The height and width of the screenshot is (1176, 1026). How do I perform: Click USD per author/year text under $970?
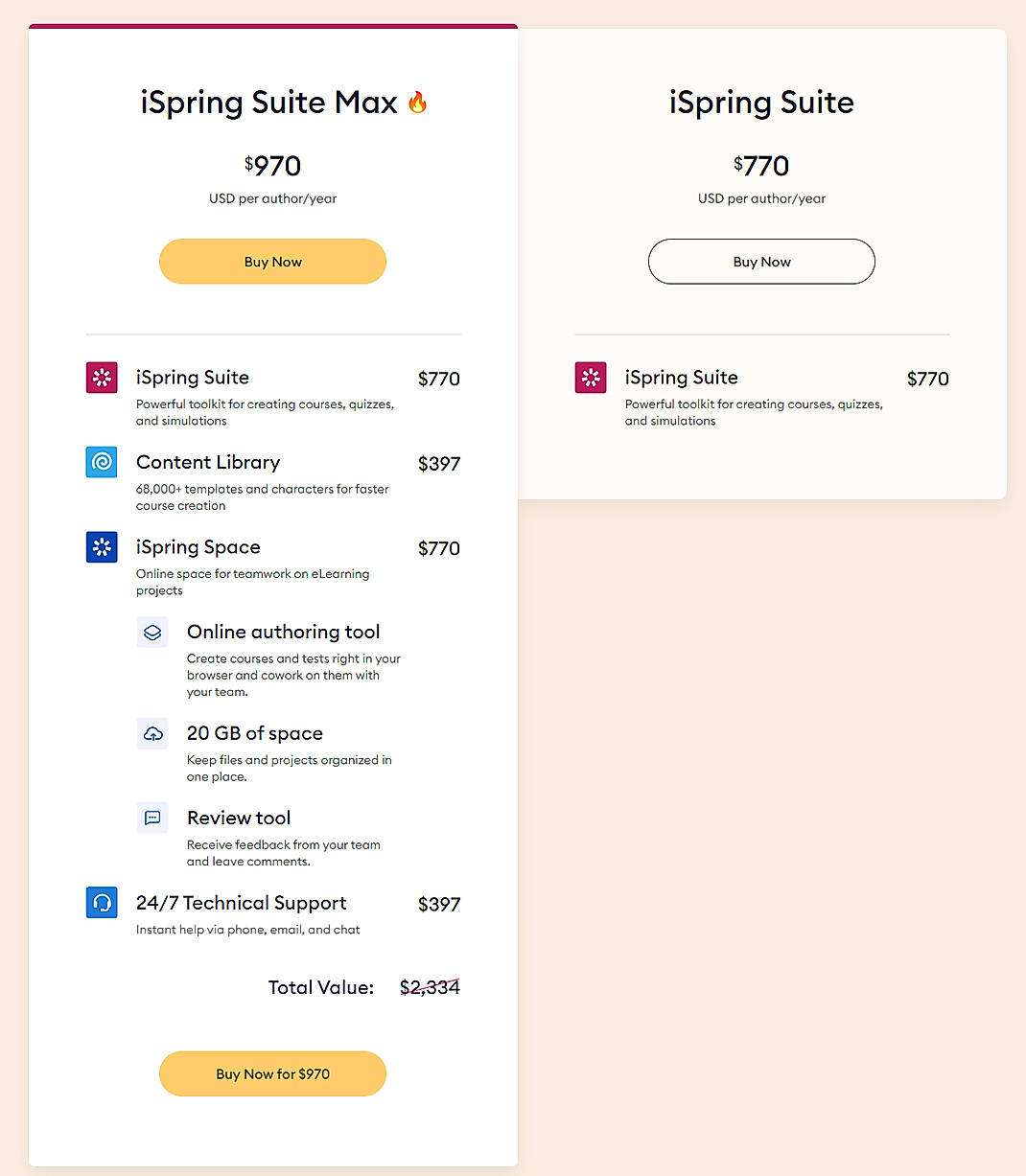272,198
